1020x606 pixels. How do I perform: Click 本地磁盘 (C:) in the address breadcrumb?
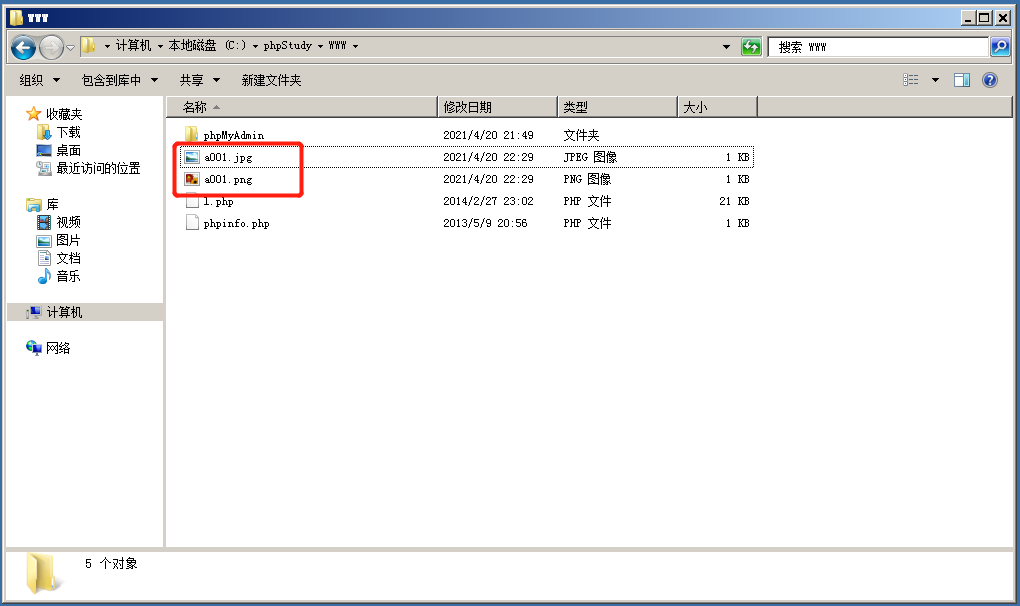(x=208, y=46)
